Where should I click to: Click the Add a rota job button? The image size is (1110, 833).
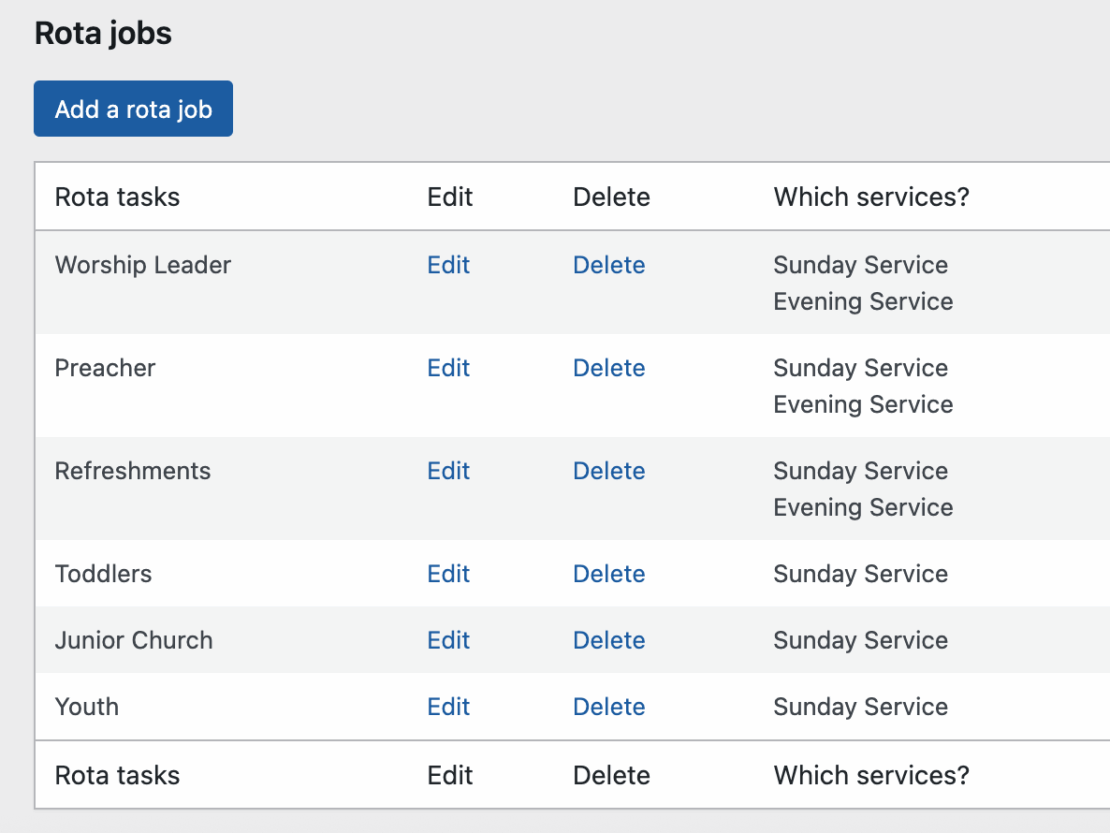133,109
